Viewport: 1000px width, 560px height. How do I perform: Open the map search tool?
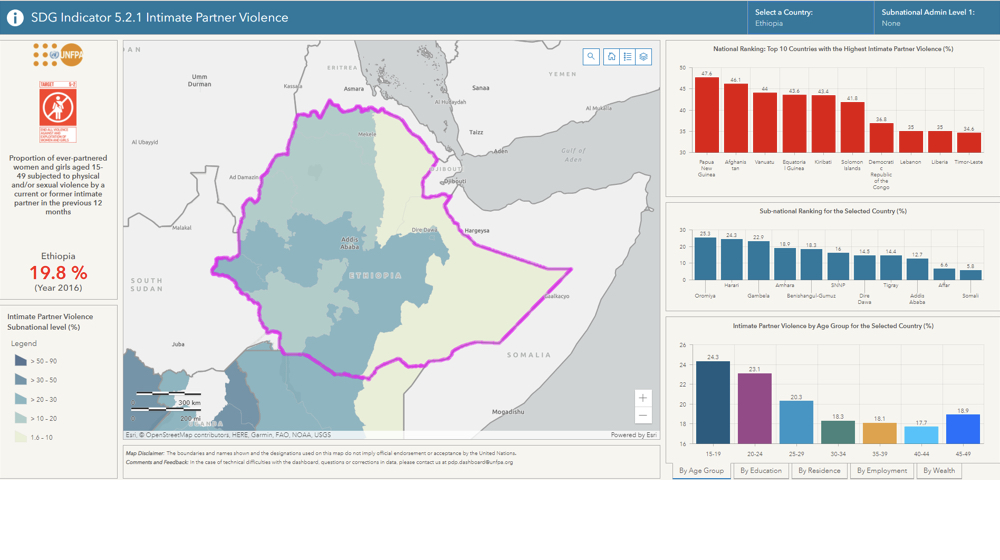click(x=591, y=57)
